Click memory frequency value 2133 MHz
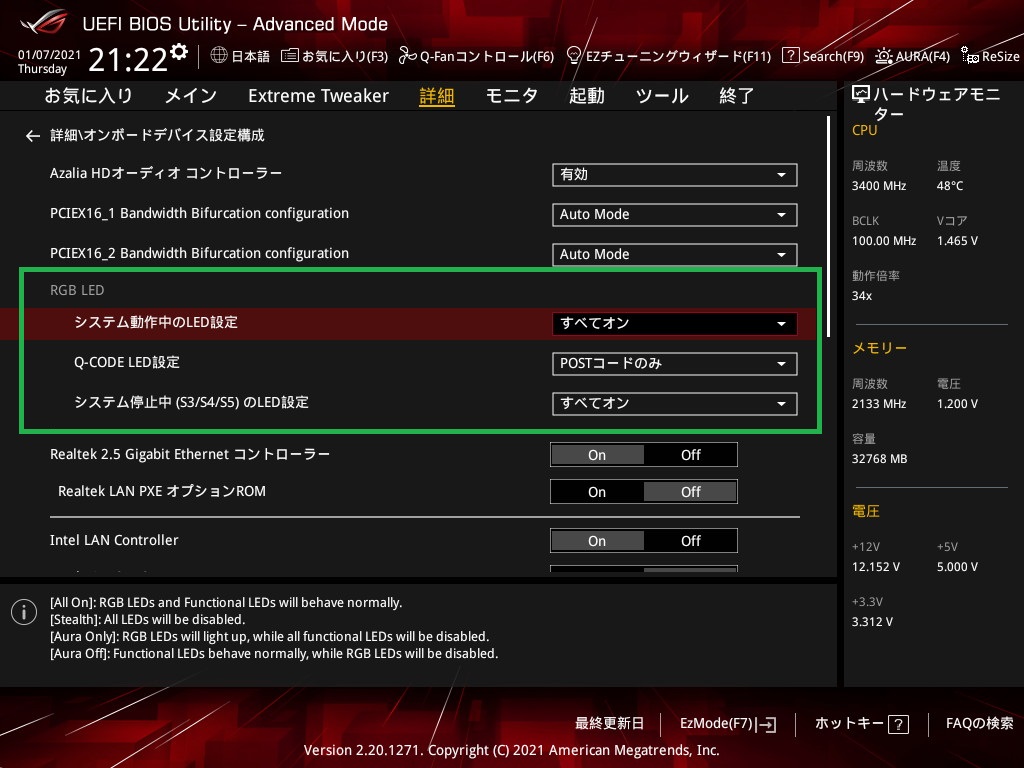 click(879, 404)
